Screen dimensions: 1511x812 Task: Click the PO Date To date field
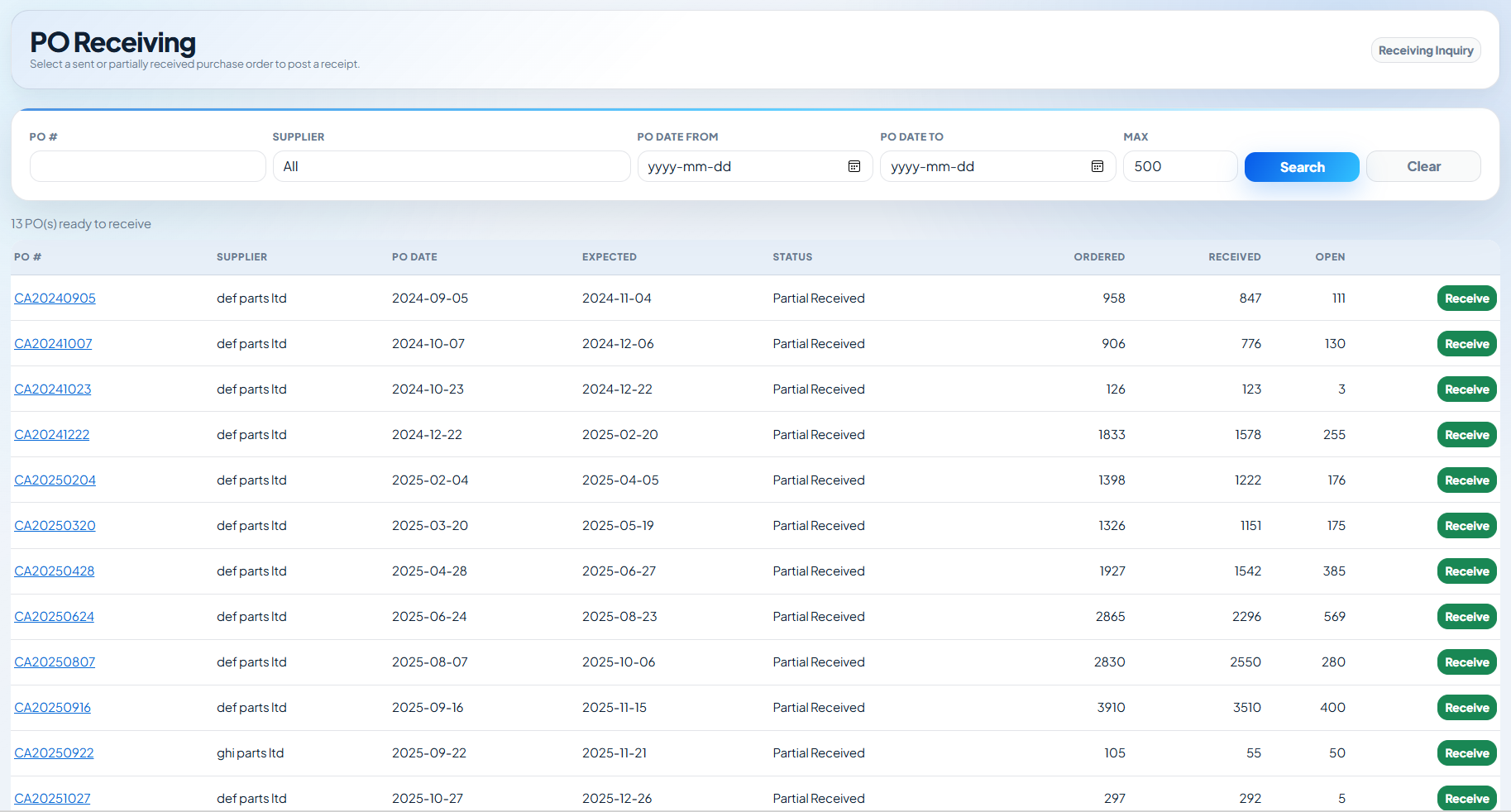(x=998, y=166)
